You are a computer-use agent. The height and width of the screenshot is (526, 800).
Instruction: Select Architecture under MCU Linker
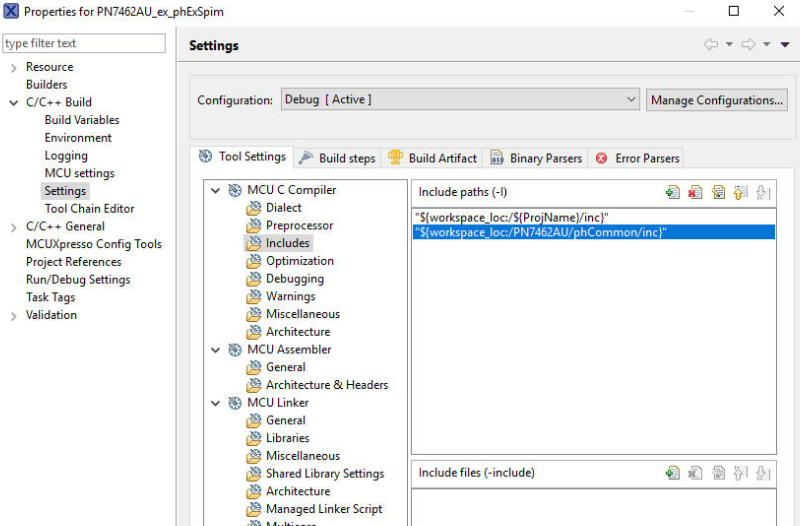click(x=298, y=491)
